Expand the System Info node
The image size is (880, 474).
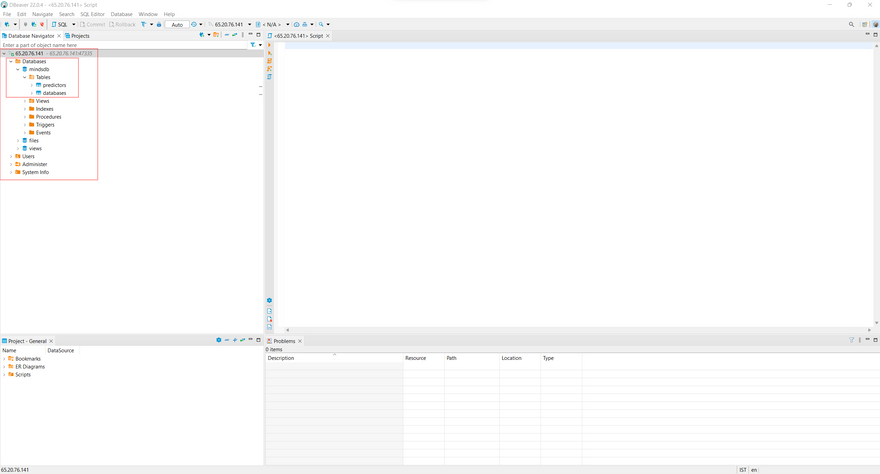coord(11,172)
